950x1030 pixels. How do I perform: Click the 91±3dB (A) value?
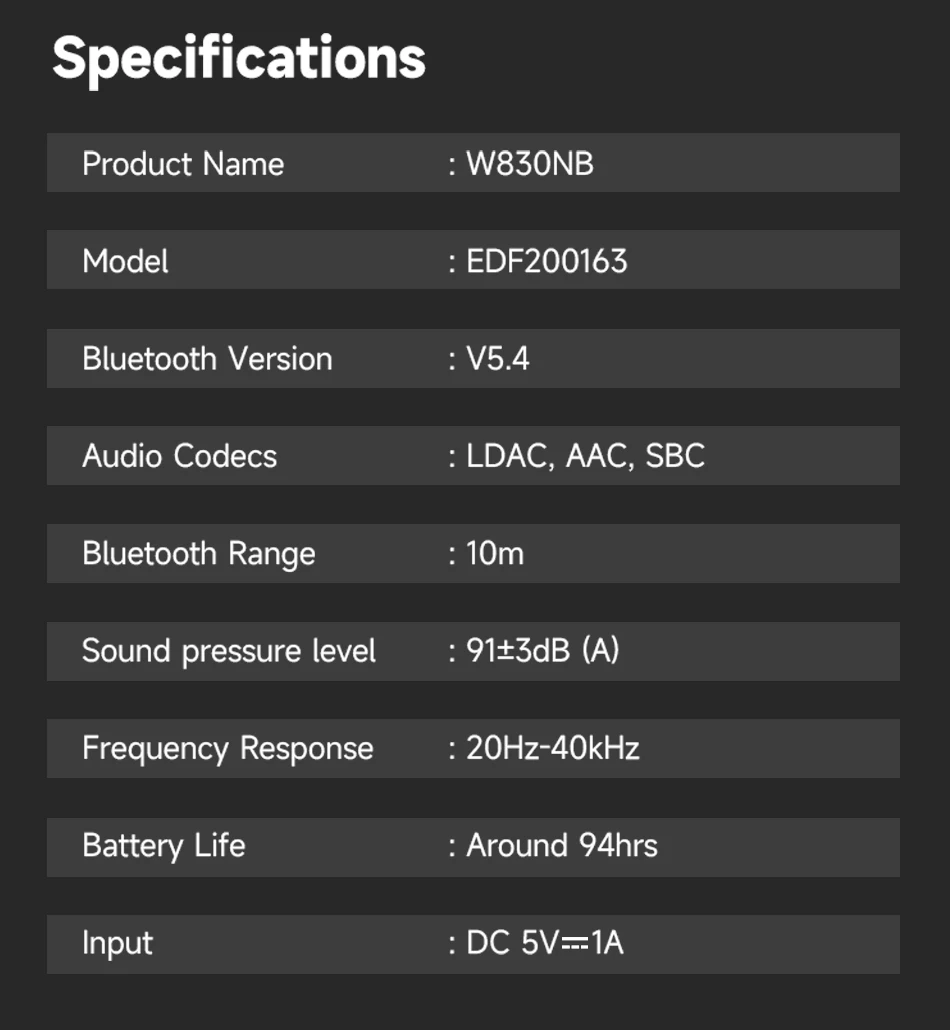click(543, 651)
